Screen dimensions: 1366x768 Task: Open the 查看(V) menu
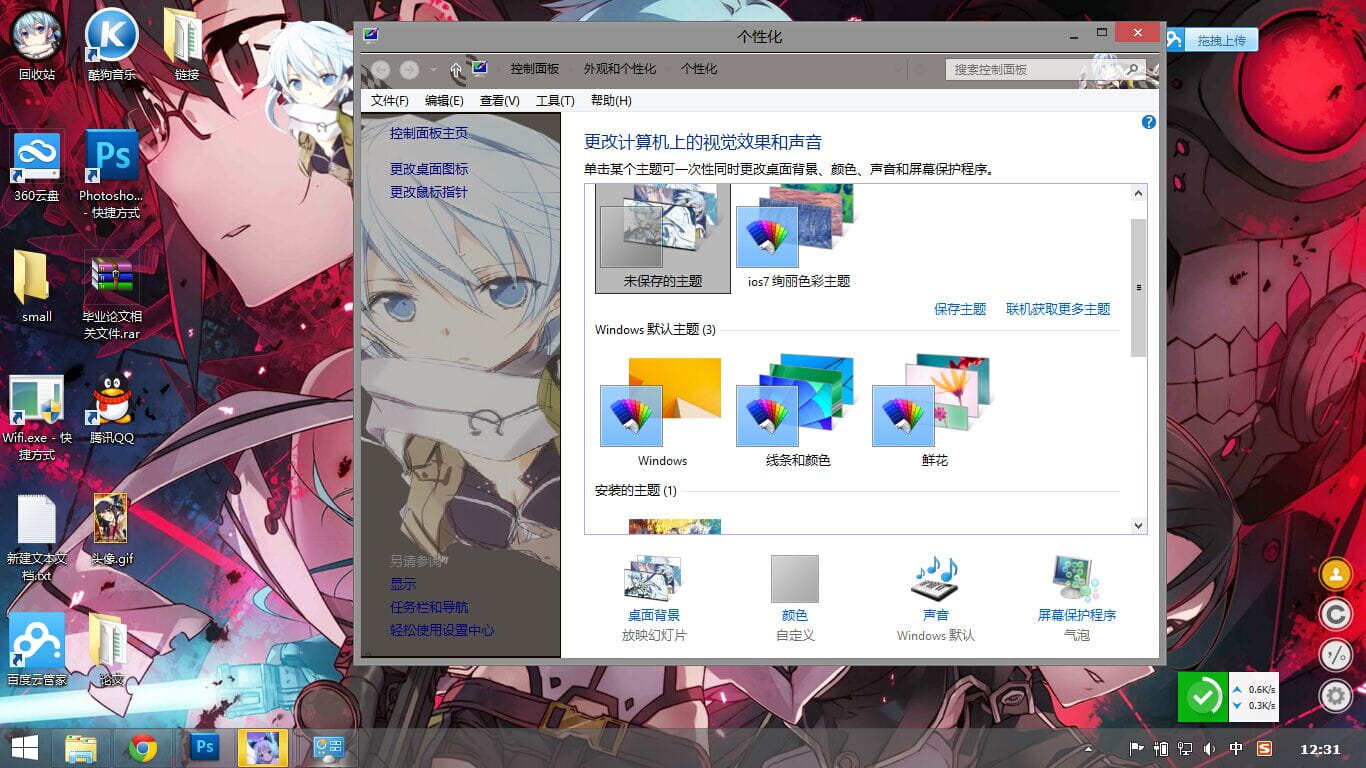pyautogui.click(x=498, y=100)
